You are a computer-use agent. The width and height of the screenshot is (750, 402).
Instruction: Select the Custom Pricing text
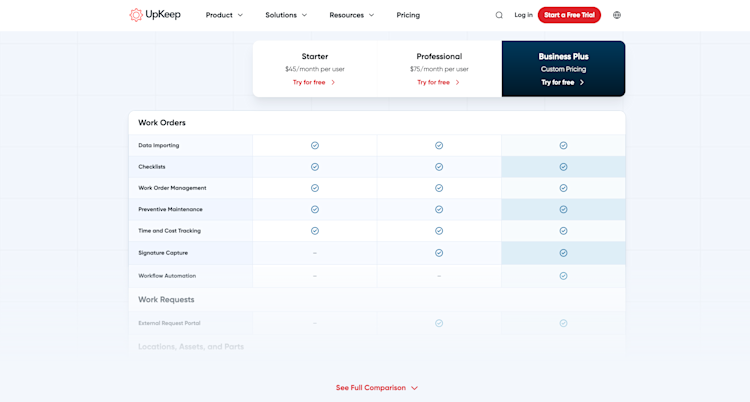(x=563, y=69)
